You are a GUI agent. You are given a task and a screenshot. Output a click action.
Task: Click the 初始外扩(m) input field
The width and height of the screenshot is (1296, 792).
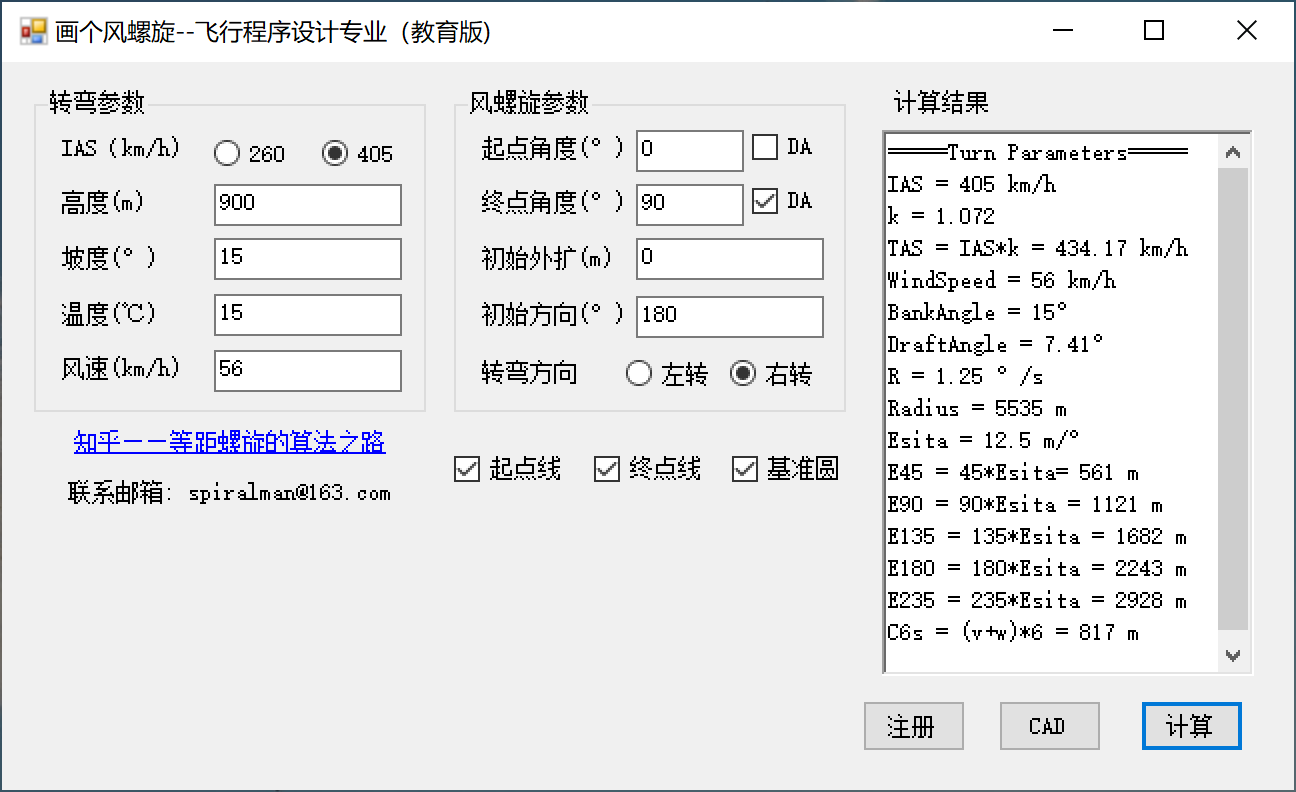(x=730, y=258)
